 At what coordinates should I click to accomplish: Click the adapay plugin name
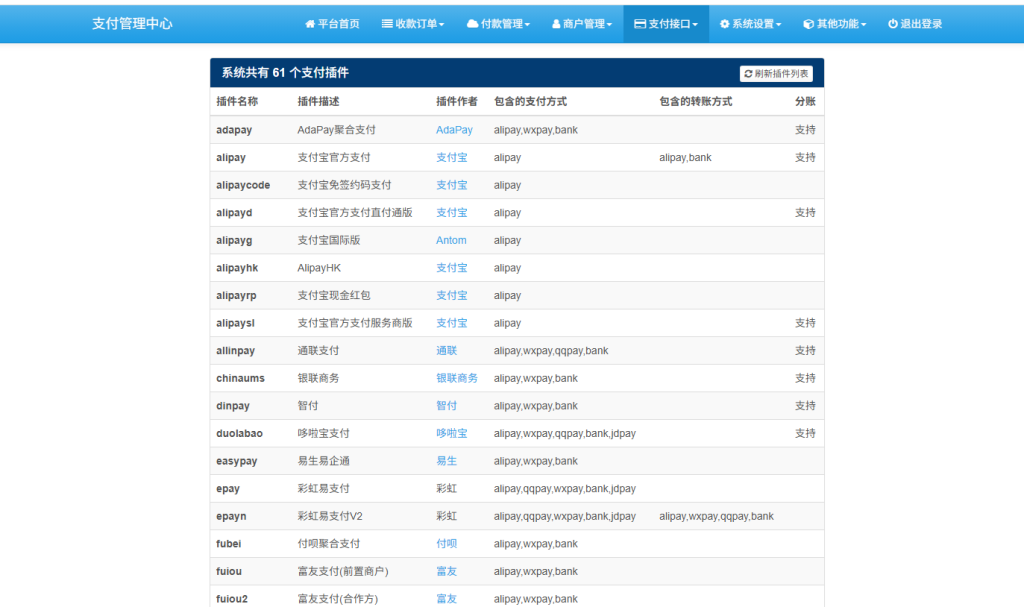[234, 130]
